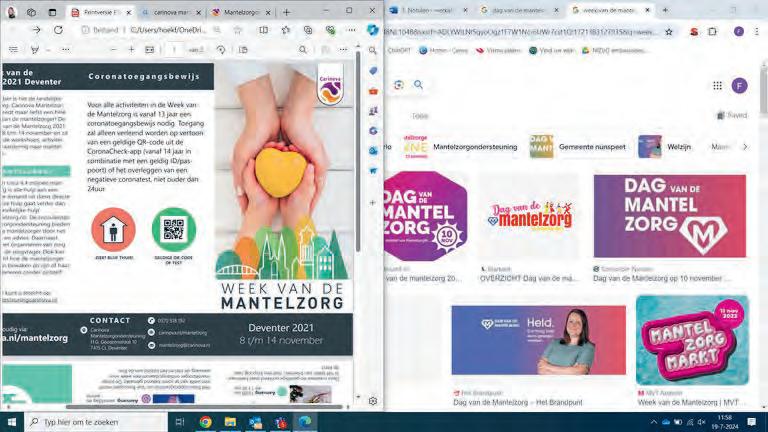Open the Copilot icon in Edge

[x=373, y=30]
